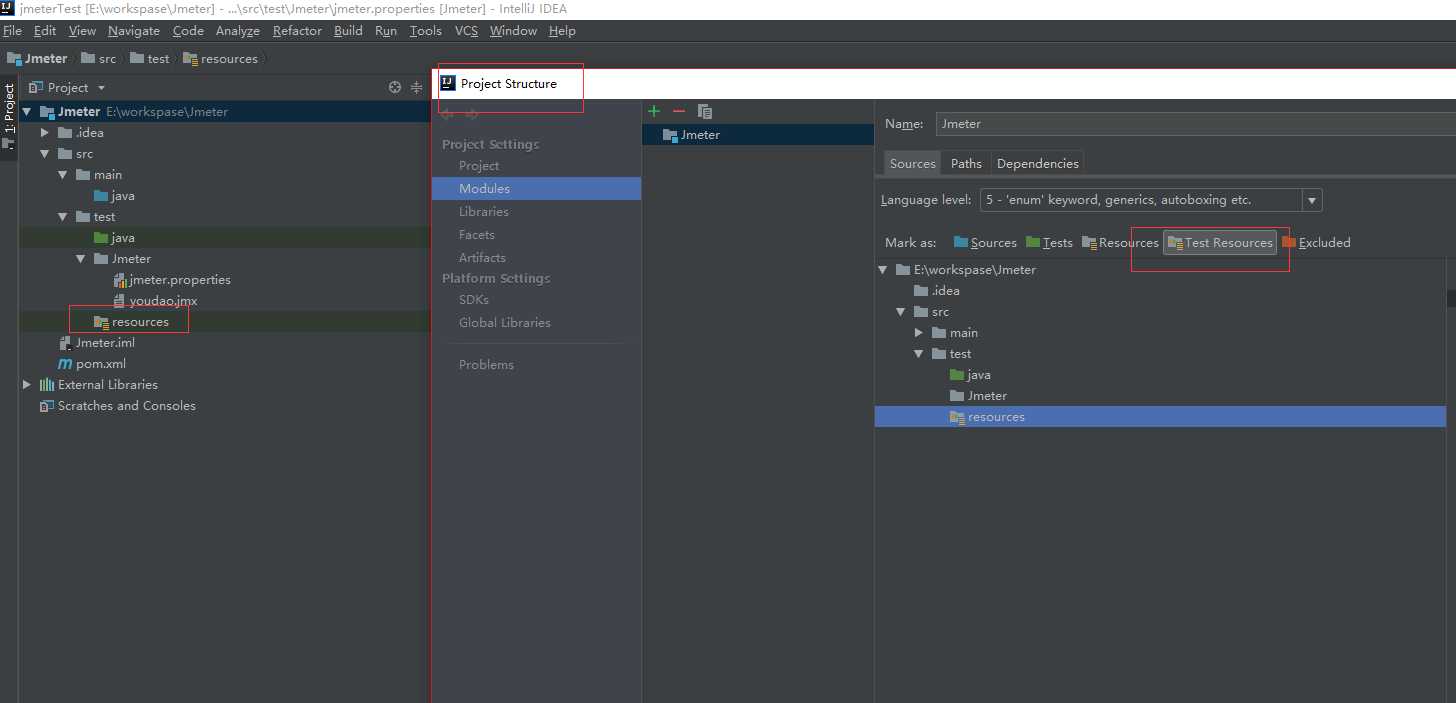Open the File menu
This screenshot has width=1456, height=703.
pyautogui.click(x=12, y=30)
